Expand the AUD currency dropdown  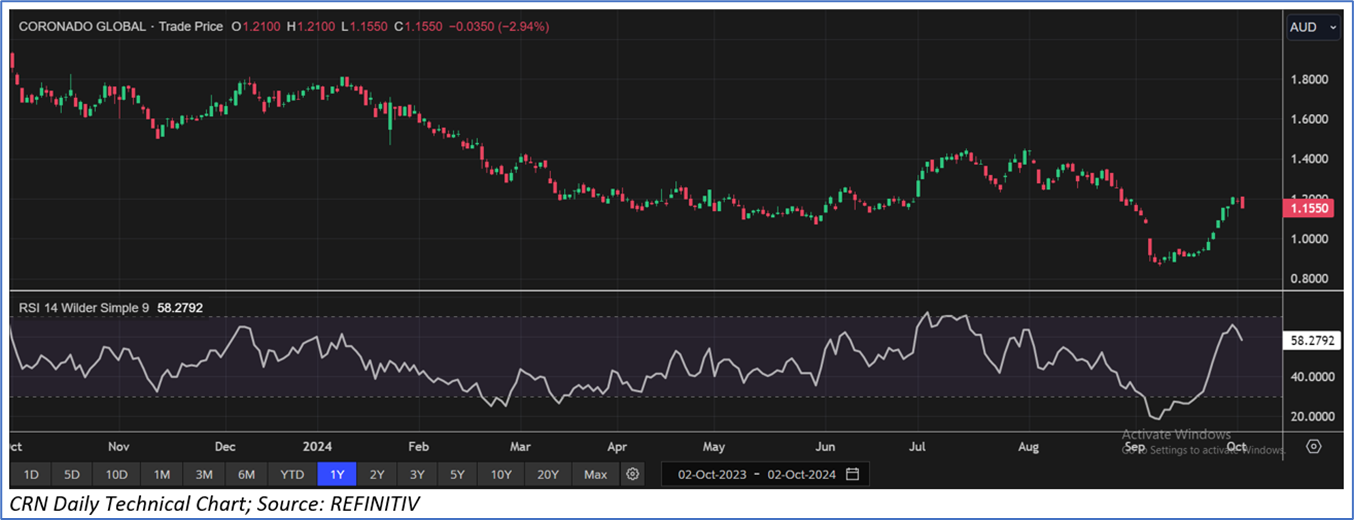(1313, 28)
